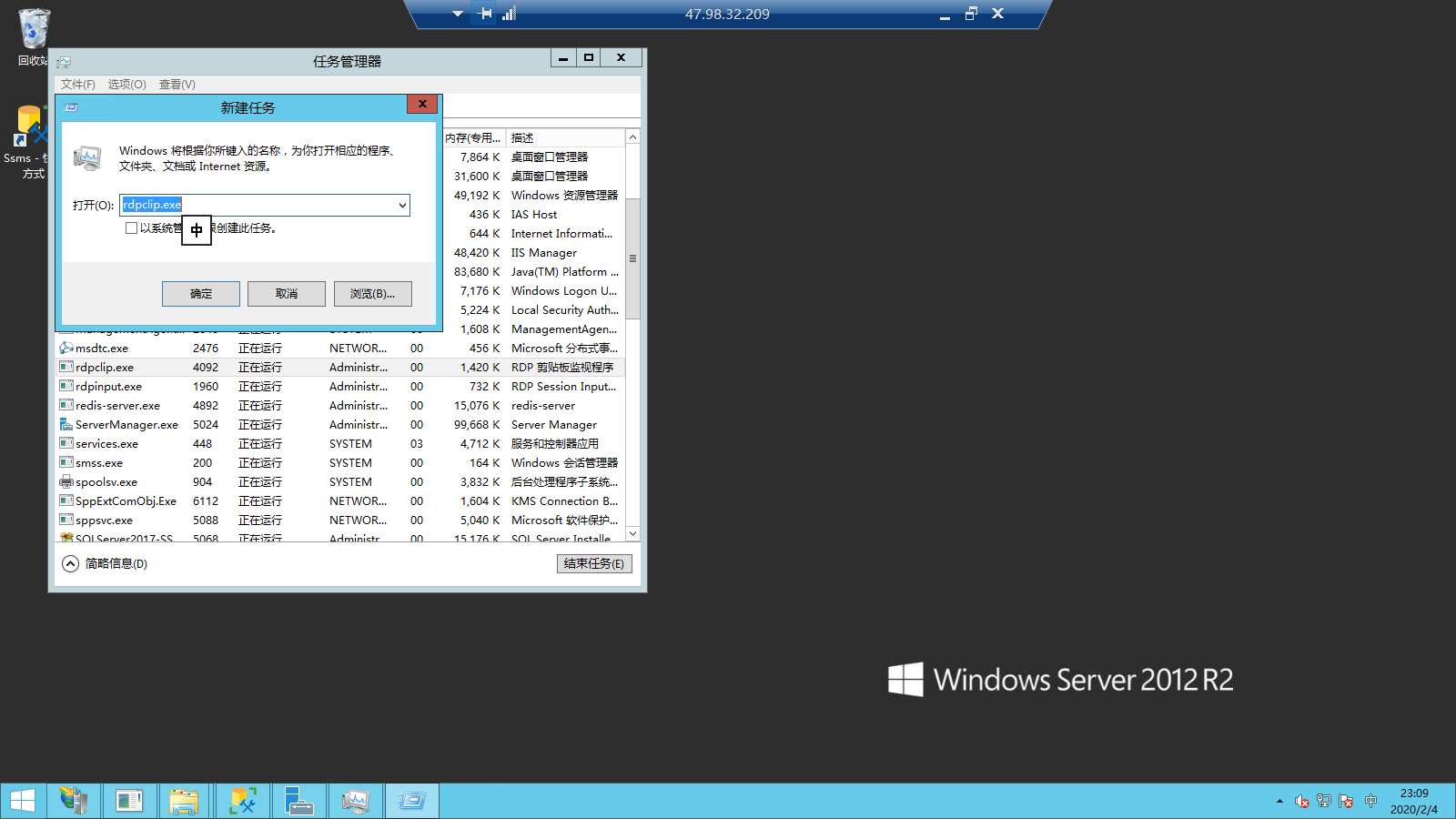This screenshot has width=1456, height=819.
Task: Sort by 内存(专用...) column header
Action: 473,137
